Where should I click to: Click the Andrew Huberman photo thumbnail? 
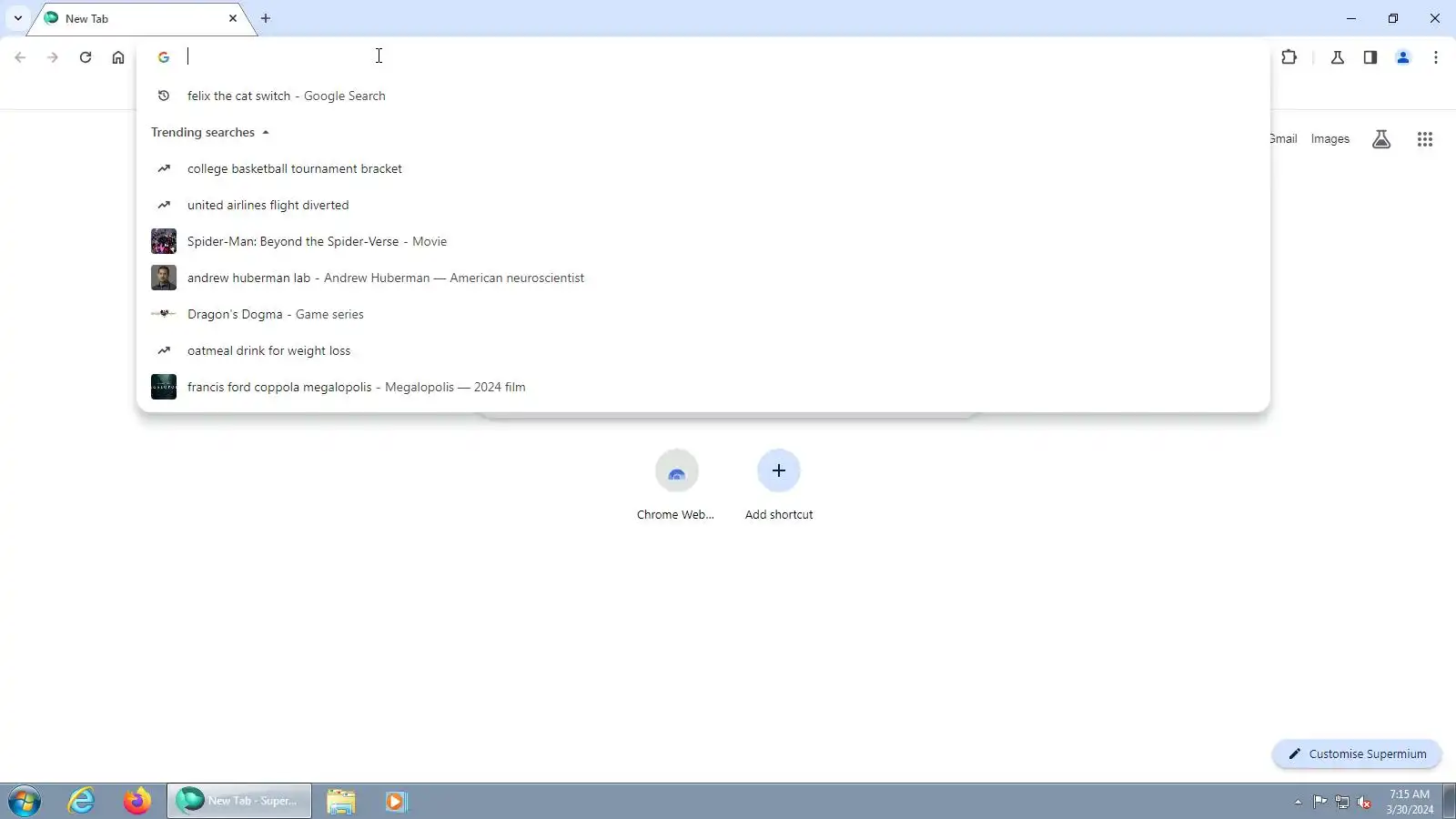pyautogui.click(x=164, y=278)
